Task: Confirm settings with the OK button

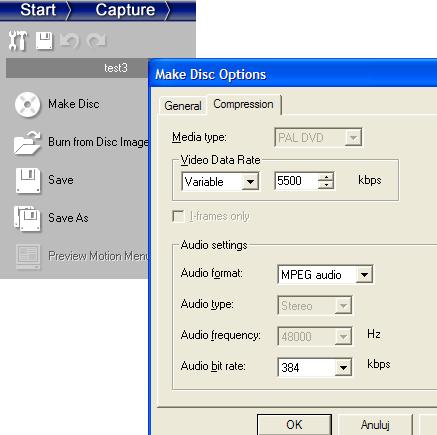Action: (x=294, y=424)
